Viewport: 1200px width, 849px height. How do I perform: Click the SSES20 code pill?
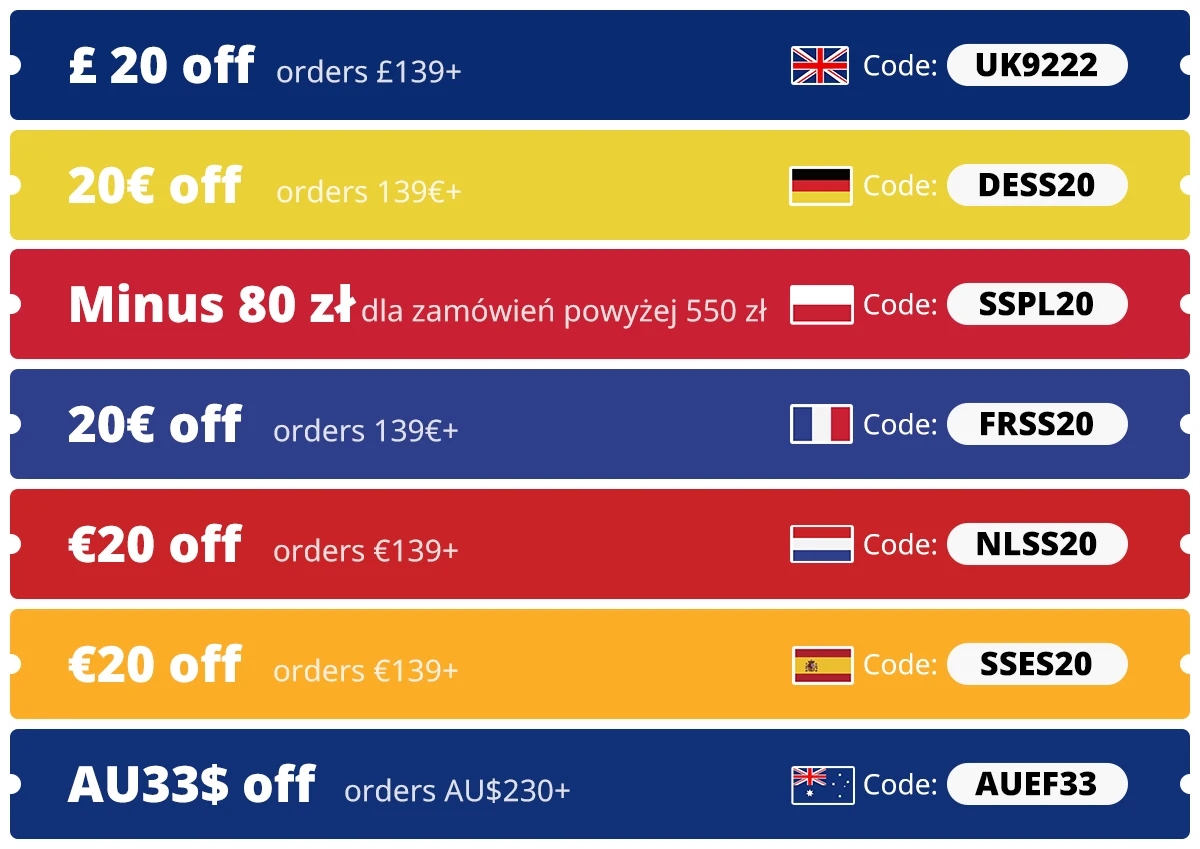coord(1036,664)
